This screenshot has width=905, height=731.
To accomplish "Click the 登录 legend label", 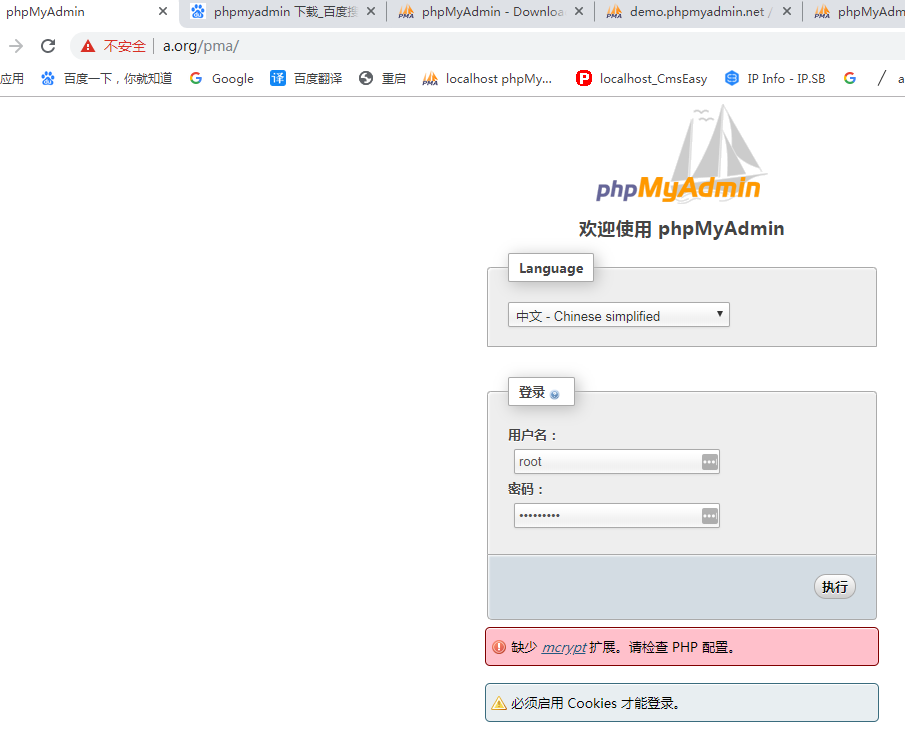I will click(532, 392).
